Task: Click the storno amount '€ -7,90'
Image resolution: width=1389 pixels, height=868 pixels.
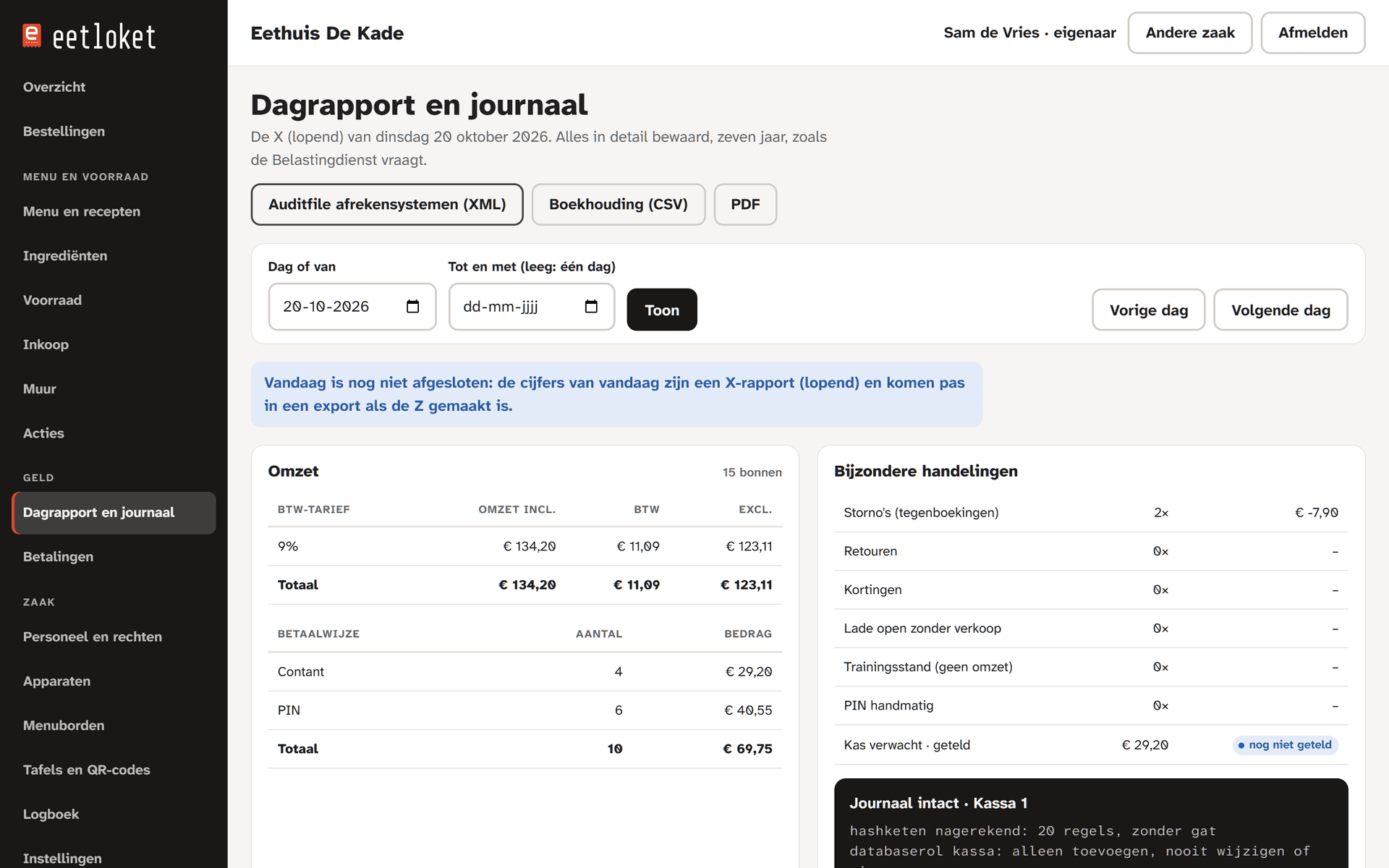Action: click(1317, 513)
